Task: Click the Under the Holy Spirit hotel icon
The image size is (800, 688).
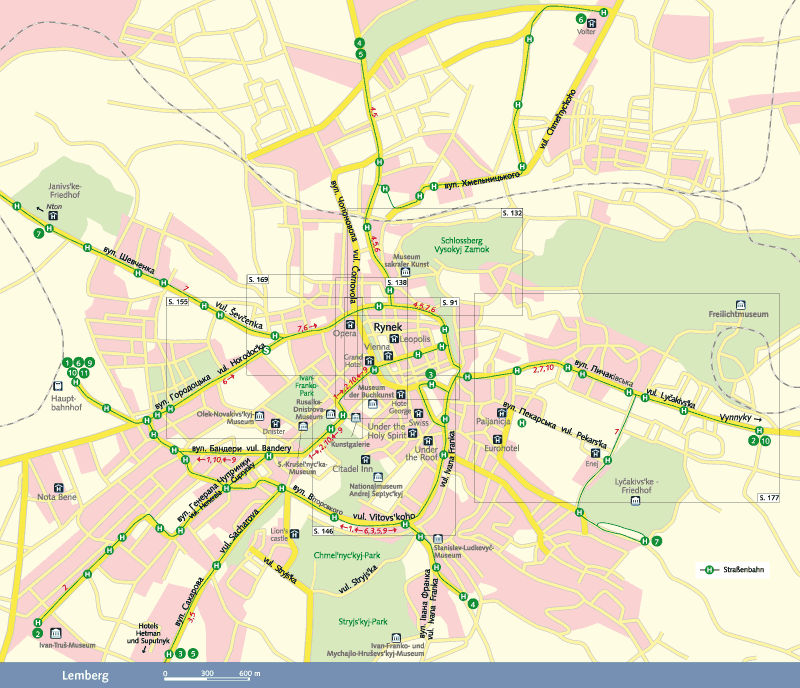Action: coord(412,433)
